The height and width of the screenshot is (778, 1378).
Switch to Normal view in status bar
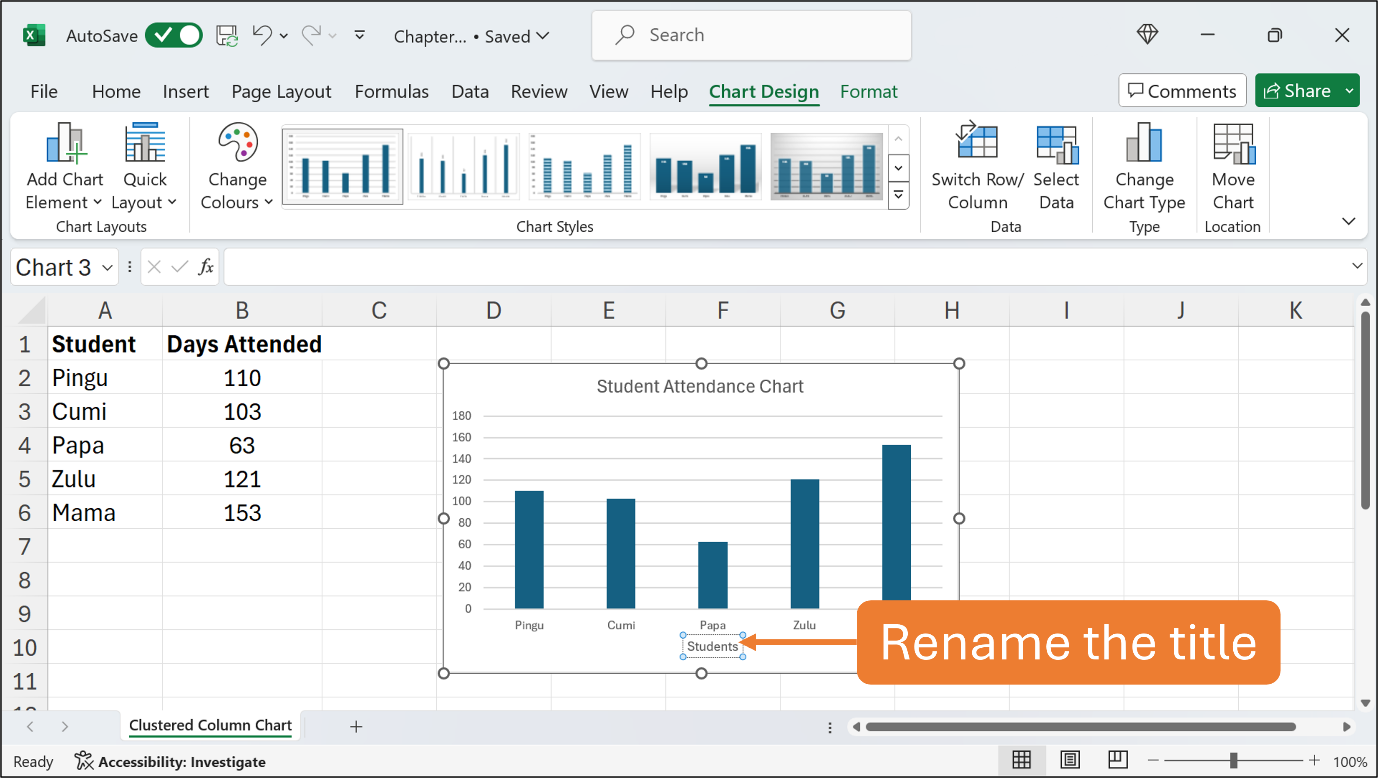(x=1021, y=760)
